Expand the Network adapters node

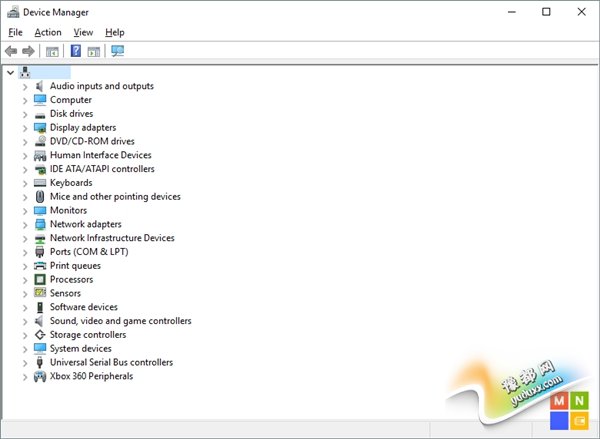[25, 225]
